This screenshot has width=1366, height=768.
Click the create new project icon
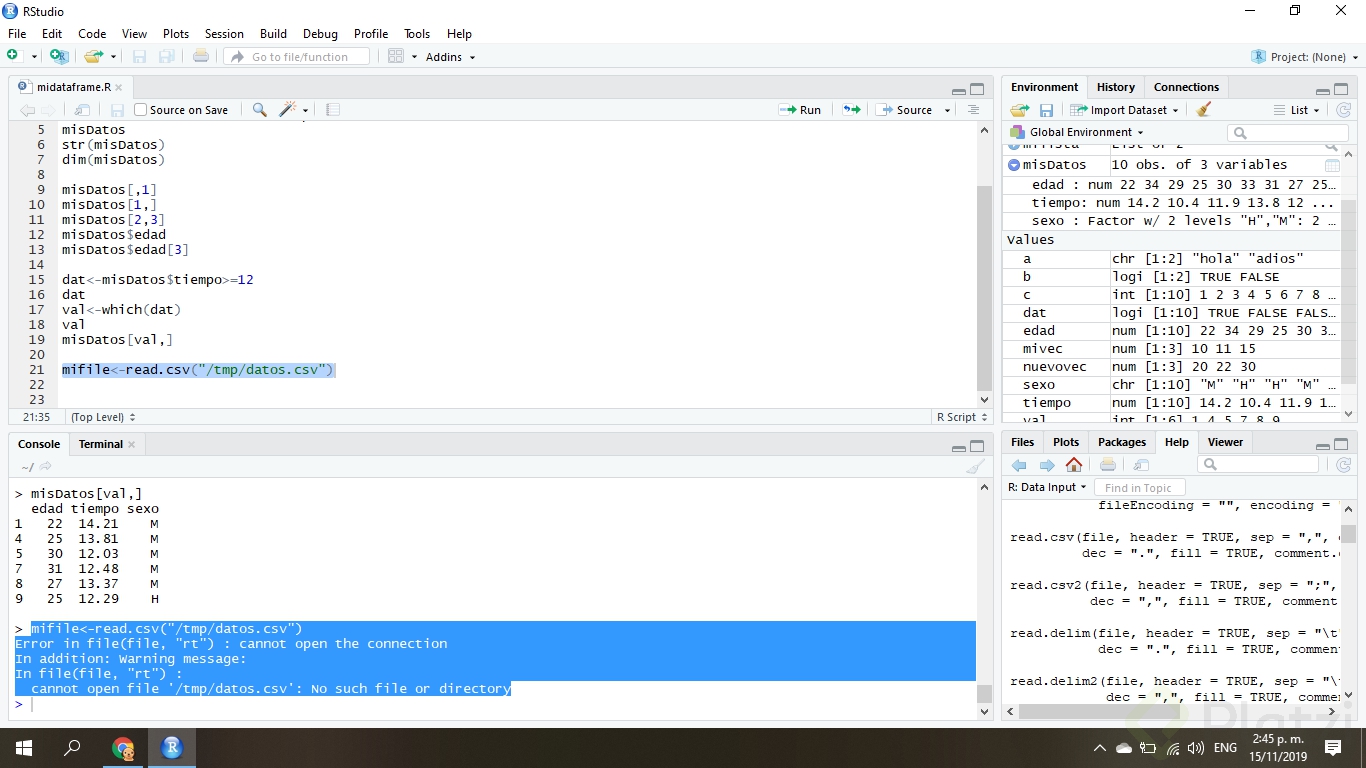(58, 57)
